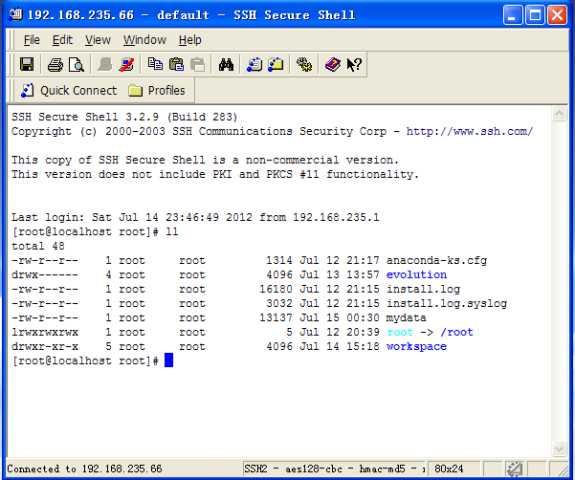
Task: Click the terminal scrollbar down arrow
Action: [559, 448]
